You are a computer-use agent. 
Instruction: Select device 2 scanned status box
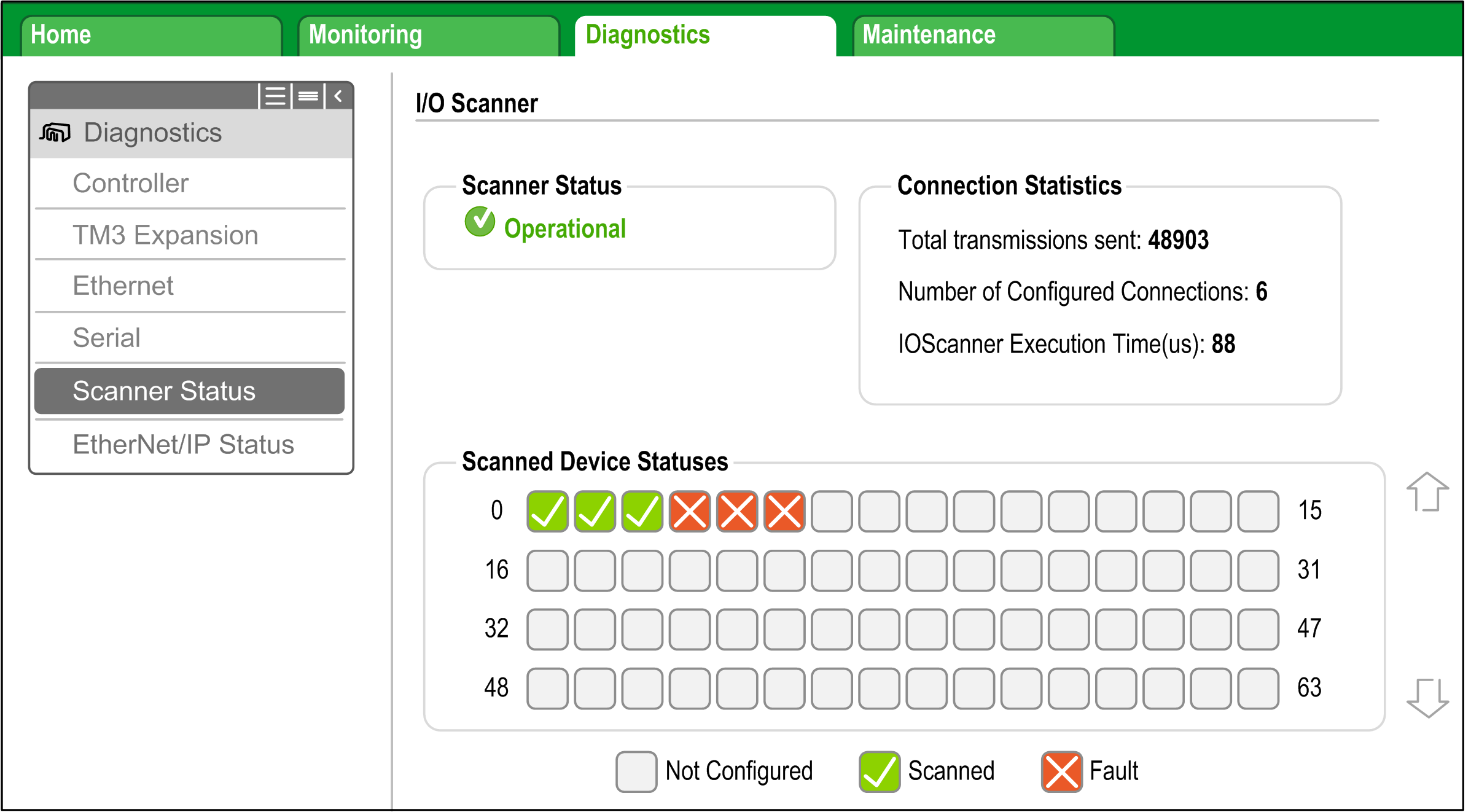click(642, 511)
